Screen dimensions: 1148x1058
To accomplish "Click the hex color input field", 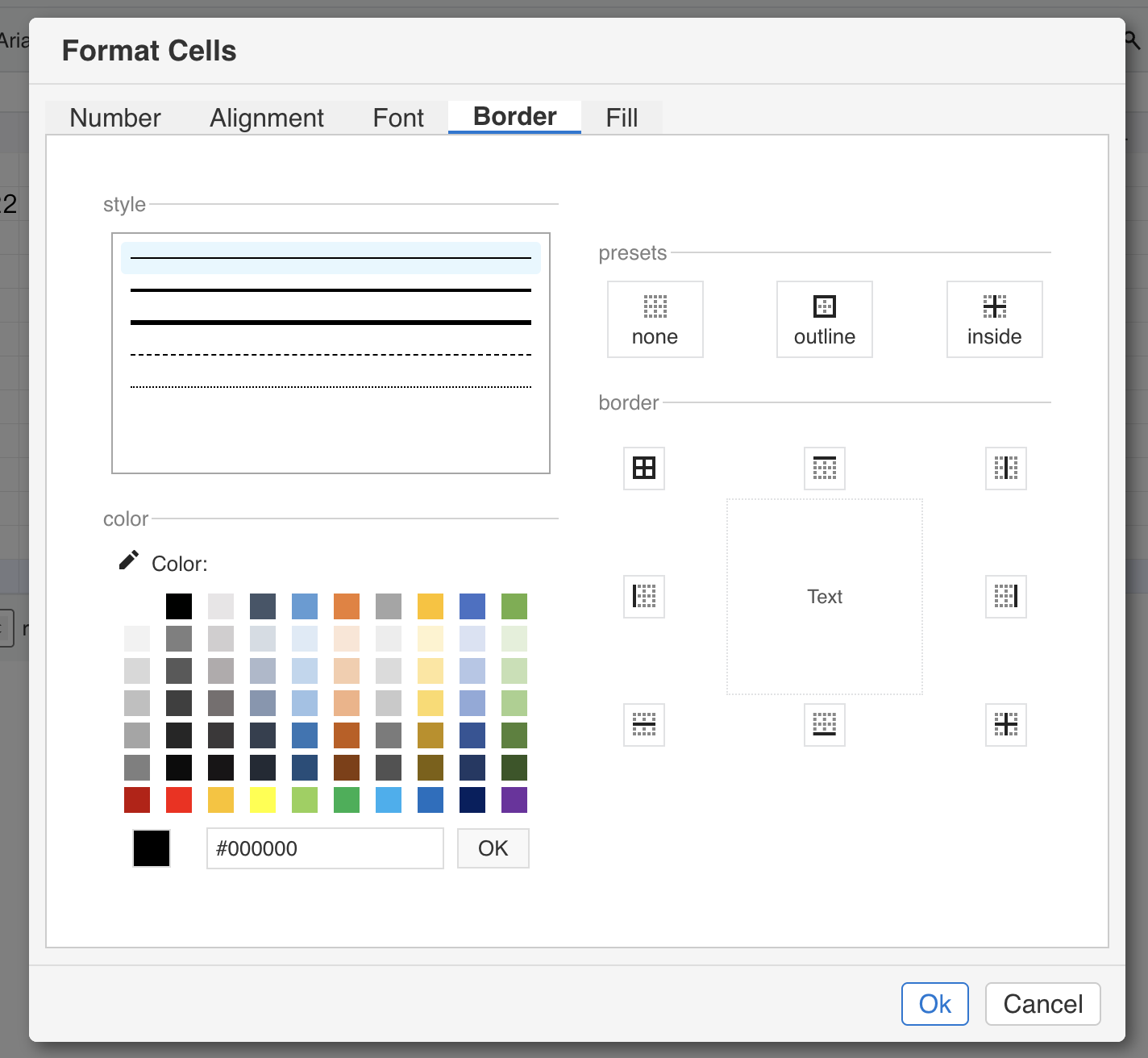I will pos(325,848).
